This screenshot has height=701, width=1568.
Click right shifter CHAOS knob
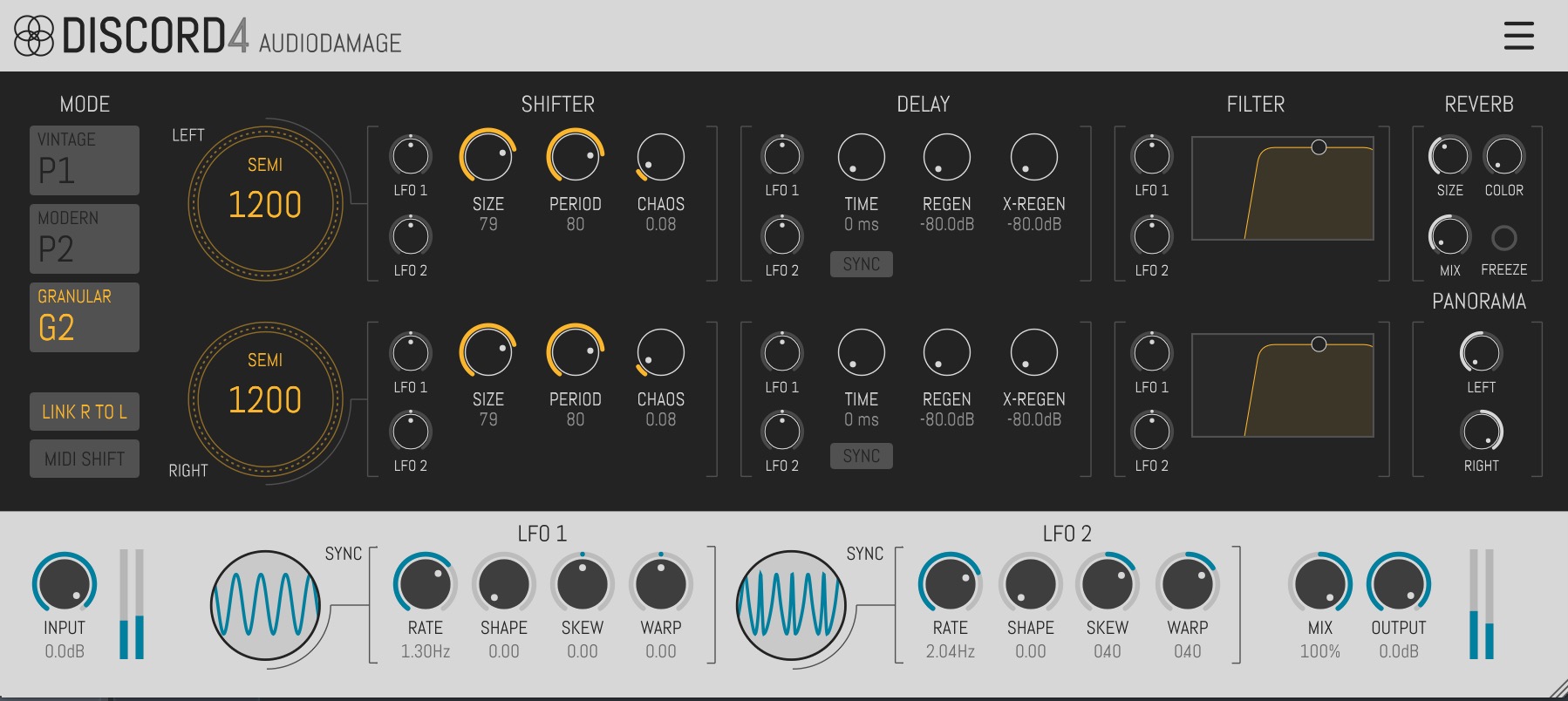point(661,352)
